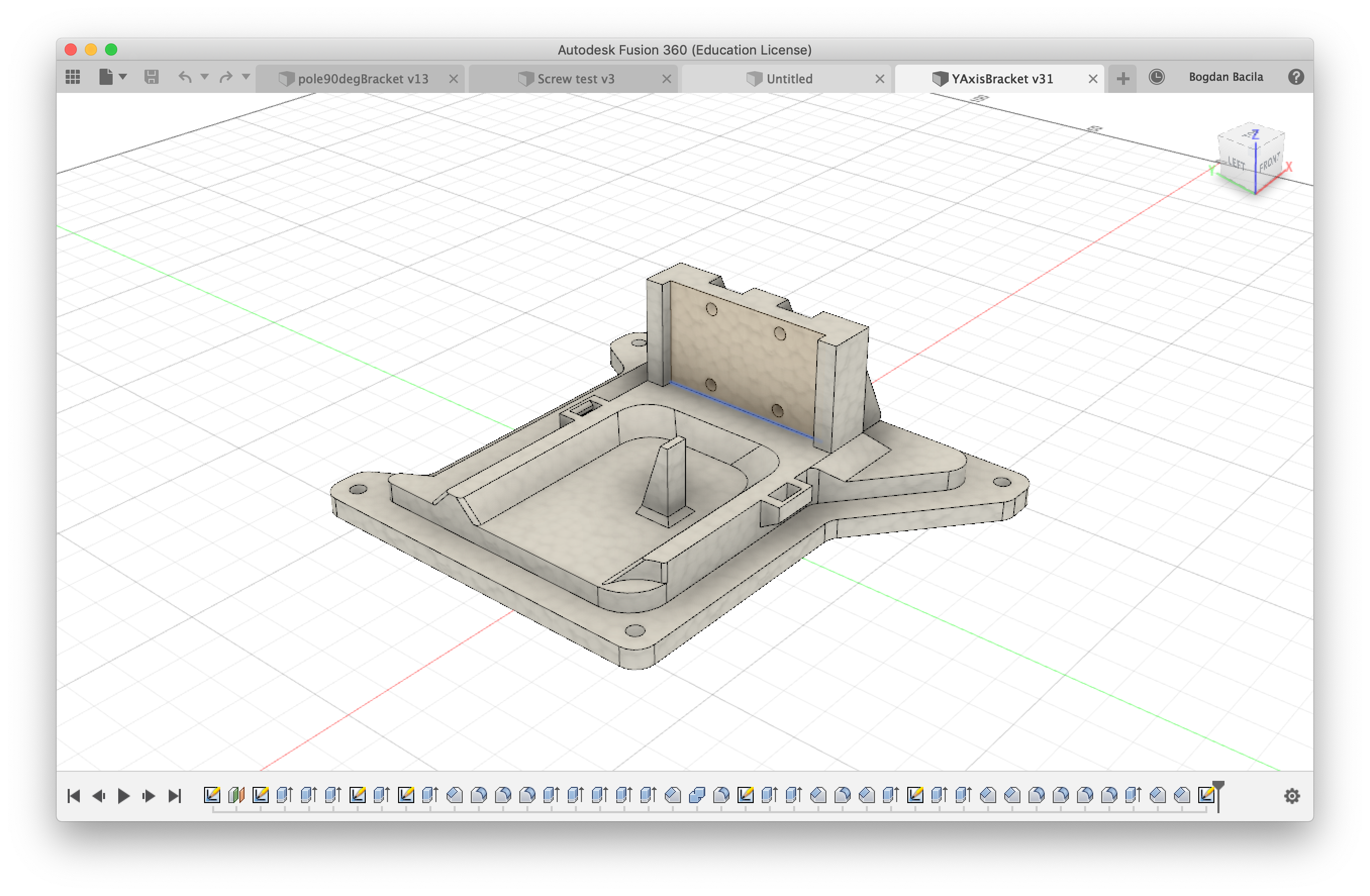Close the YAxisBracket v31 tab
Screen dimensions: 1370x896
click(1093, 79)
